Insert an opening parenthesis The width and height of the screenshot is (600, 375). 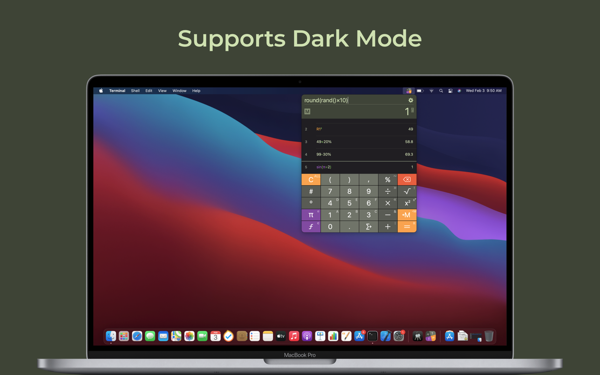[330, 179]
